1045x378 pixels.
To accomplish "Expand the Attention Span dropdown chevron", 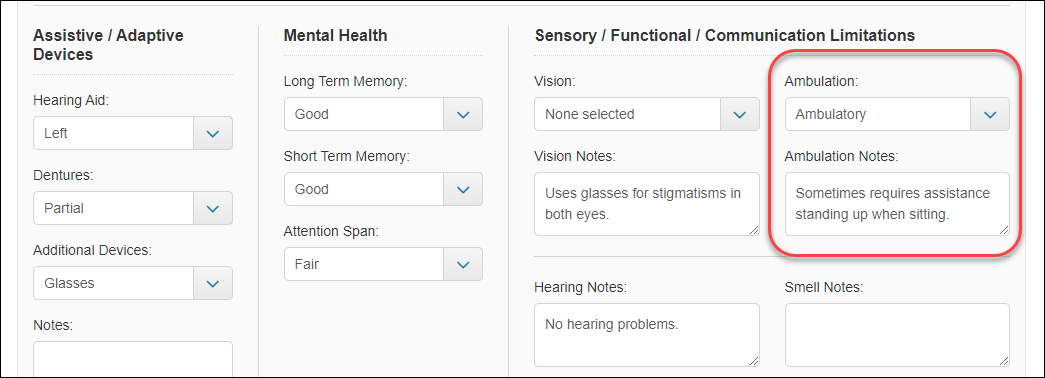I will 463,264.
